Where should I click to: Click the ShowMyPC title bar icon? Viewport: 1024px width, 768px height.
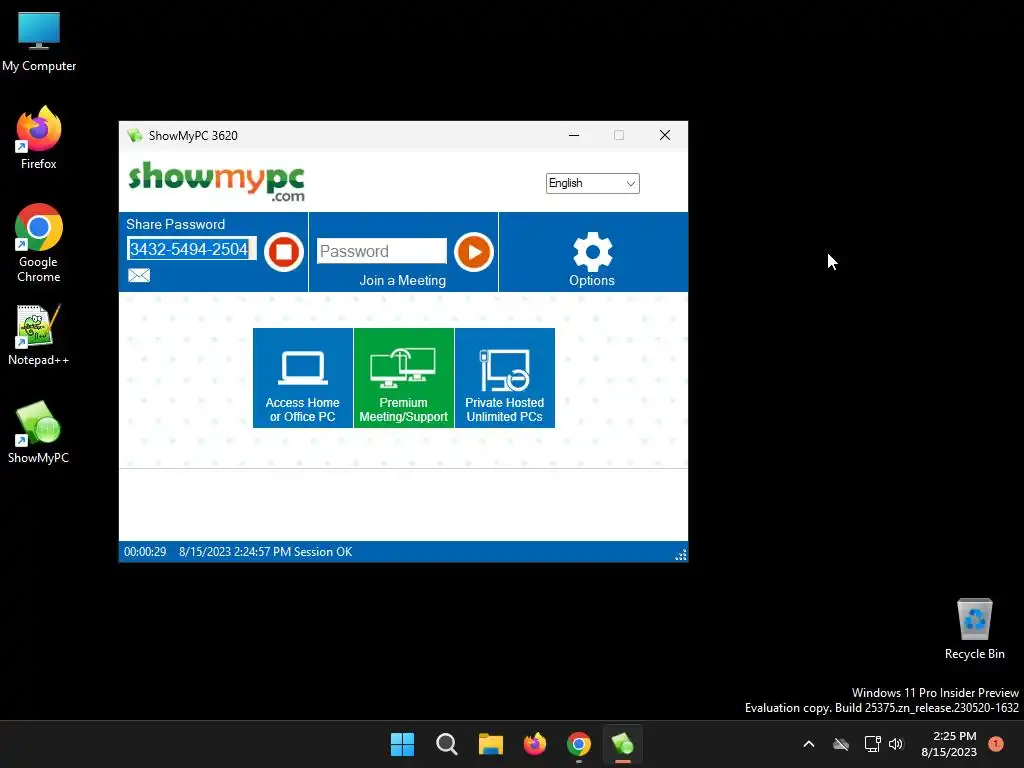pos(135,135)
